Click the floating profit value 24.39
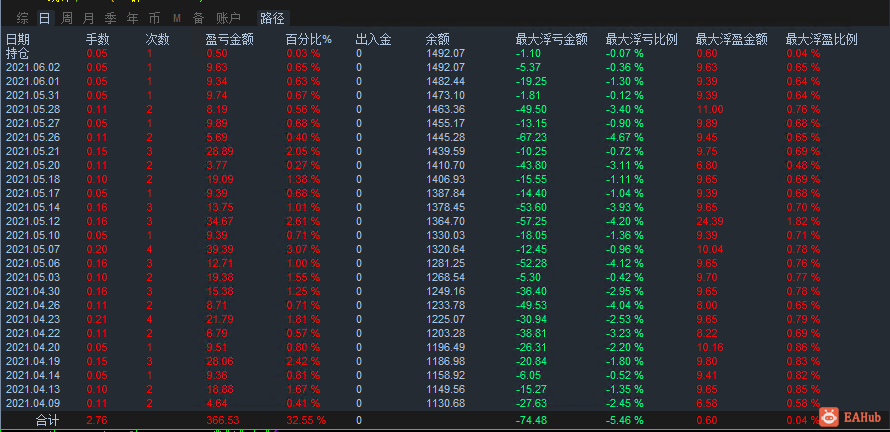The width and height of the screenshot is (890, 432). pyautogui.click(x=708, y=221)
